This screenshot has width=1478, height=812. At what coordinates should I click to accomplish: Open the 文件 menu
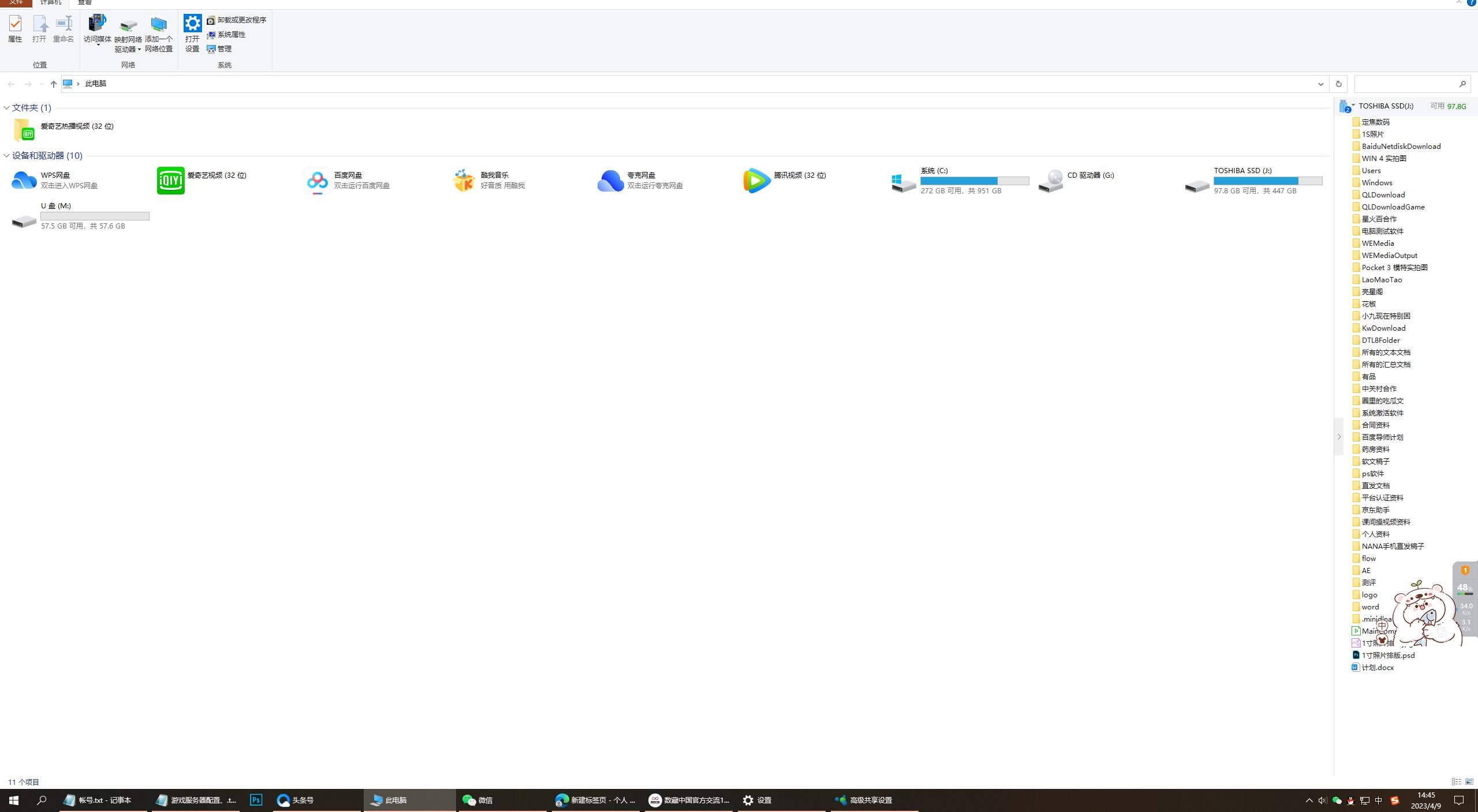(x=16, y=3)
